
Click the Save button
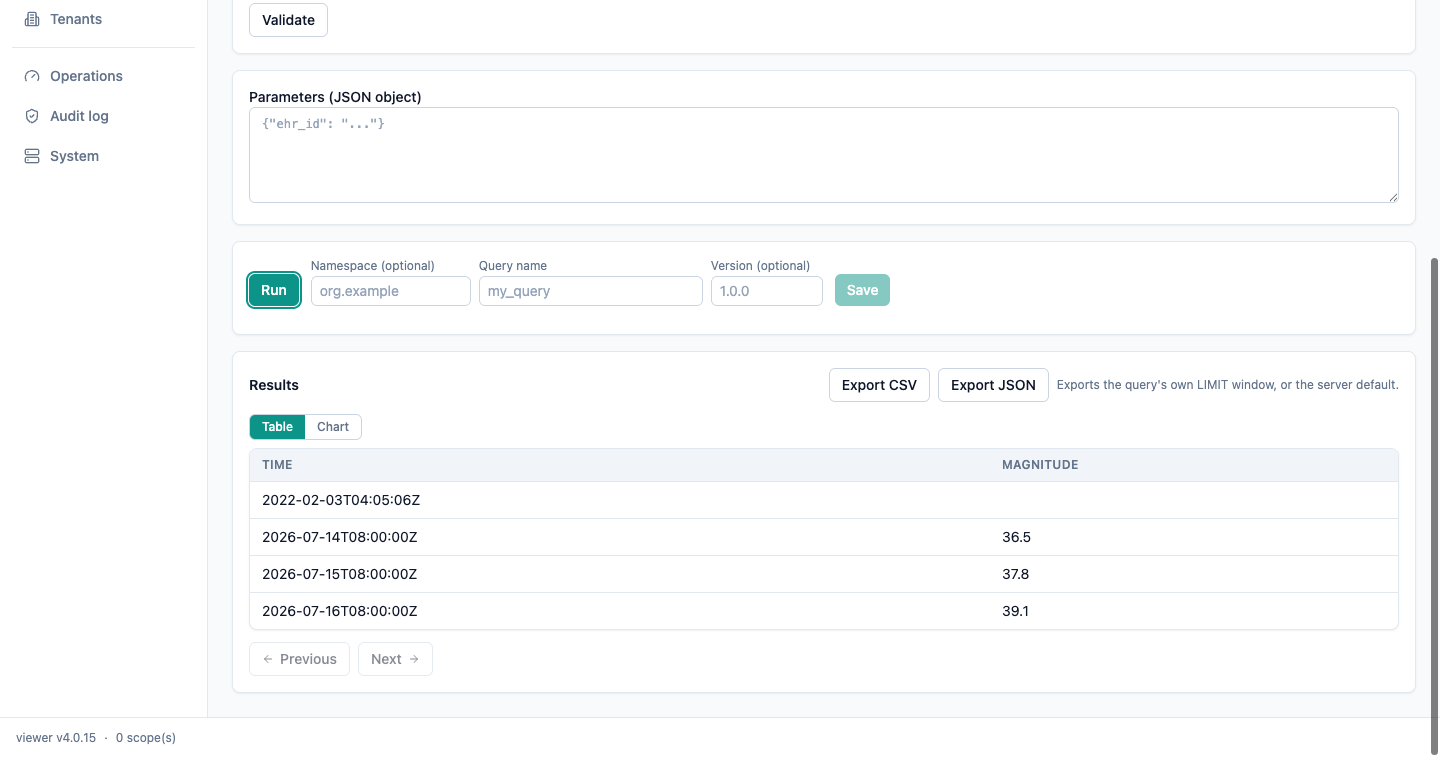[x=862, y=290]
